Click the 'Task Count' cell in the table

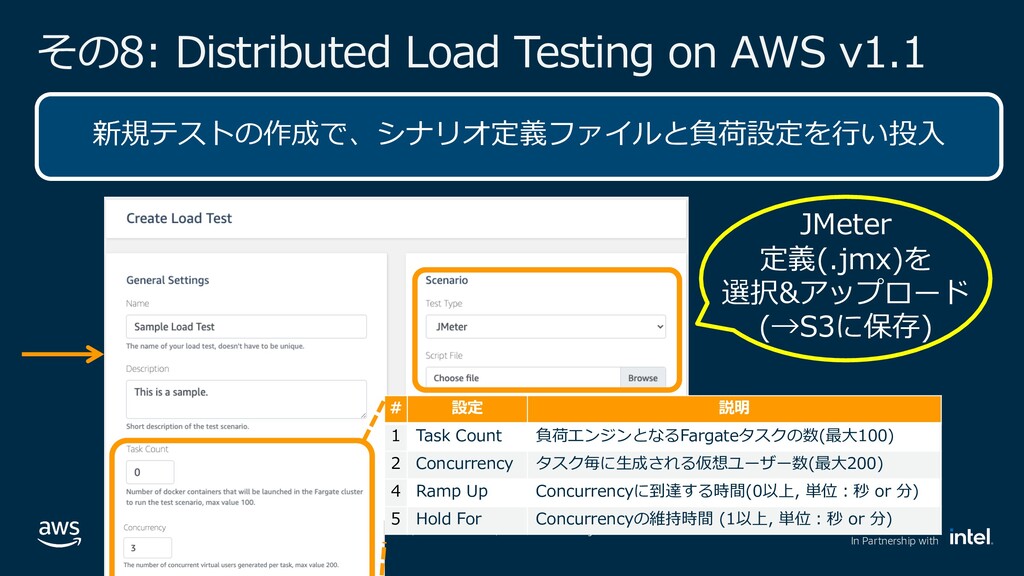467,436
